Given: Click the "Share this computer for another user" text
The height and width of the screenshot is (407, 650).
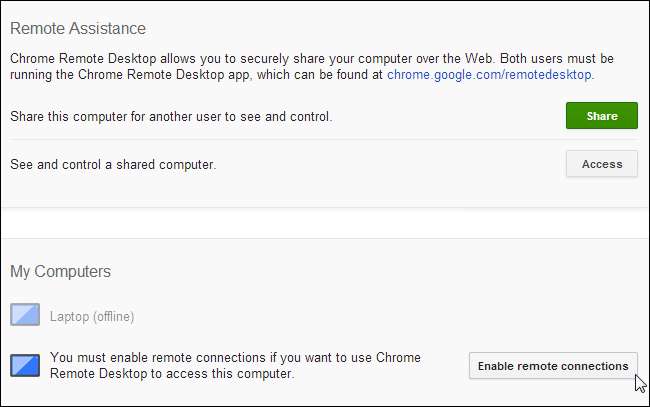Looking at the screenshot, I should (x=170, y=117).
